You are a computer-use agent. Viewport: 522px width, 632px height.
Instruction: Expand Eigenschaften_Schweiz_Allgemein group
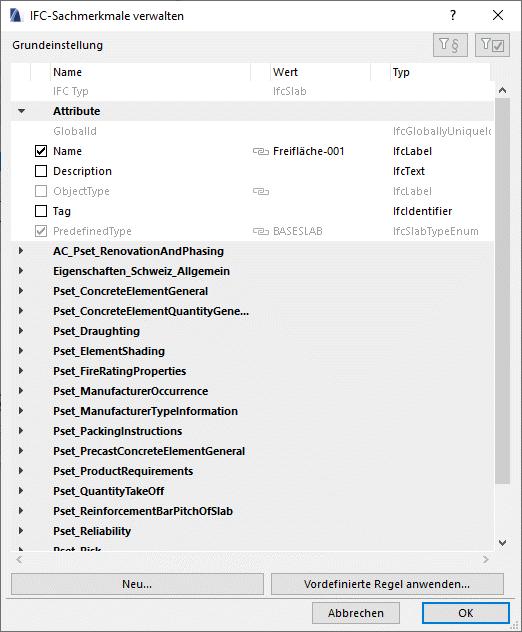[x=21, y=271]
